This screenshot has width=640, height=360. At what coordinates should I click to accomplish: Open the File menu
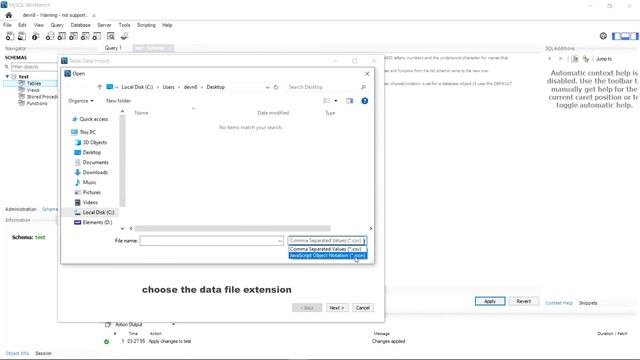(x=7, y=25)
